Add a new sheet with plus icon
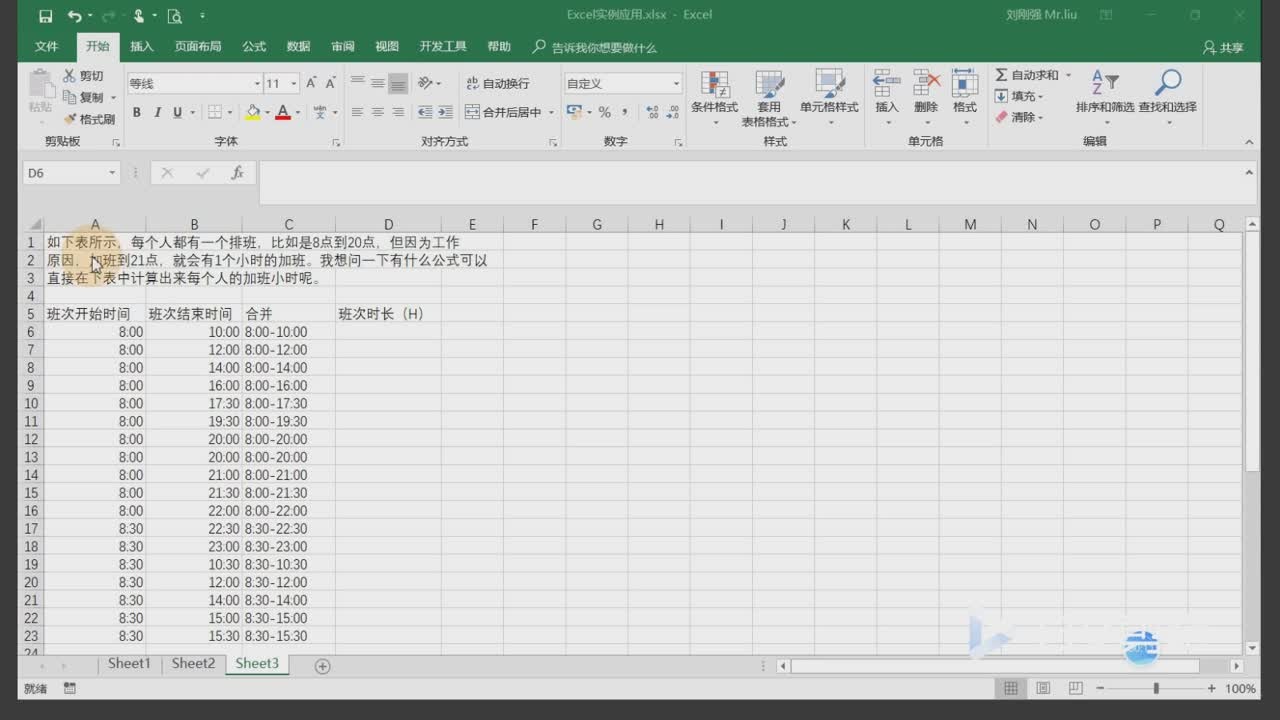1280x720 pixels. point(322,666)
